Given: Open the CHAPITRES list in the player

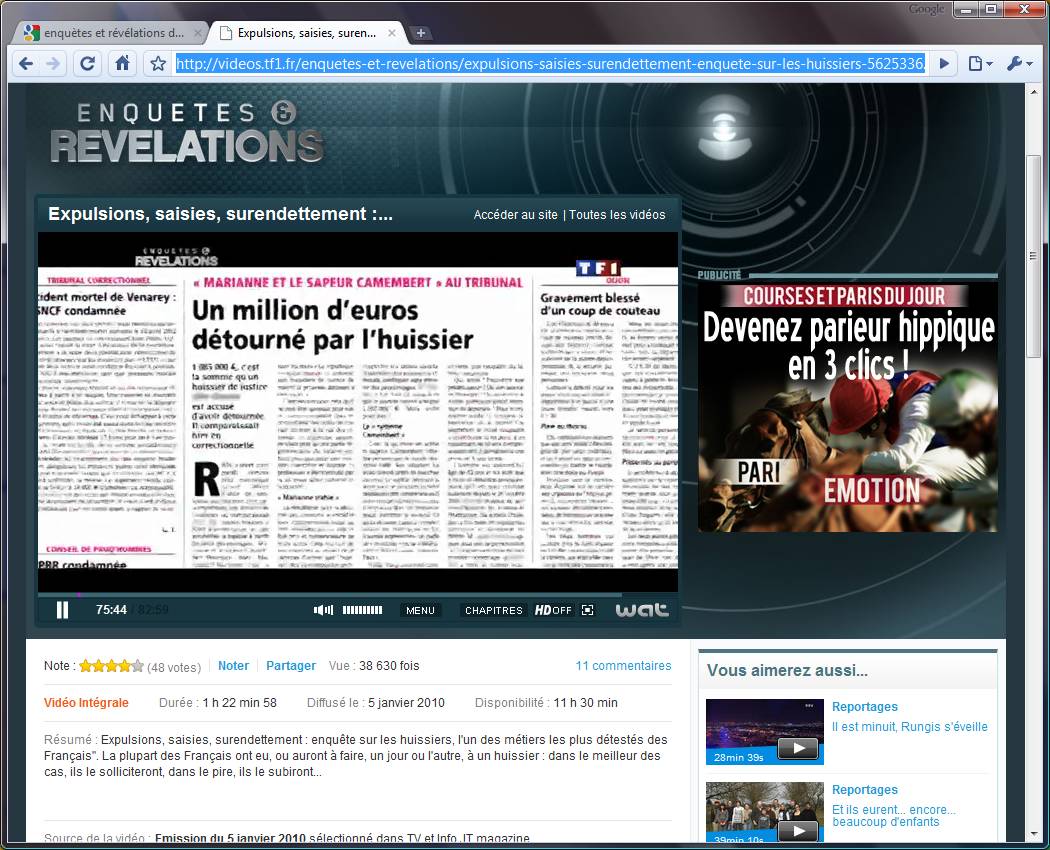Looking at the screenshot, I should click(494, 610).
